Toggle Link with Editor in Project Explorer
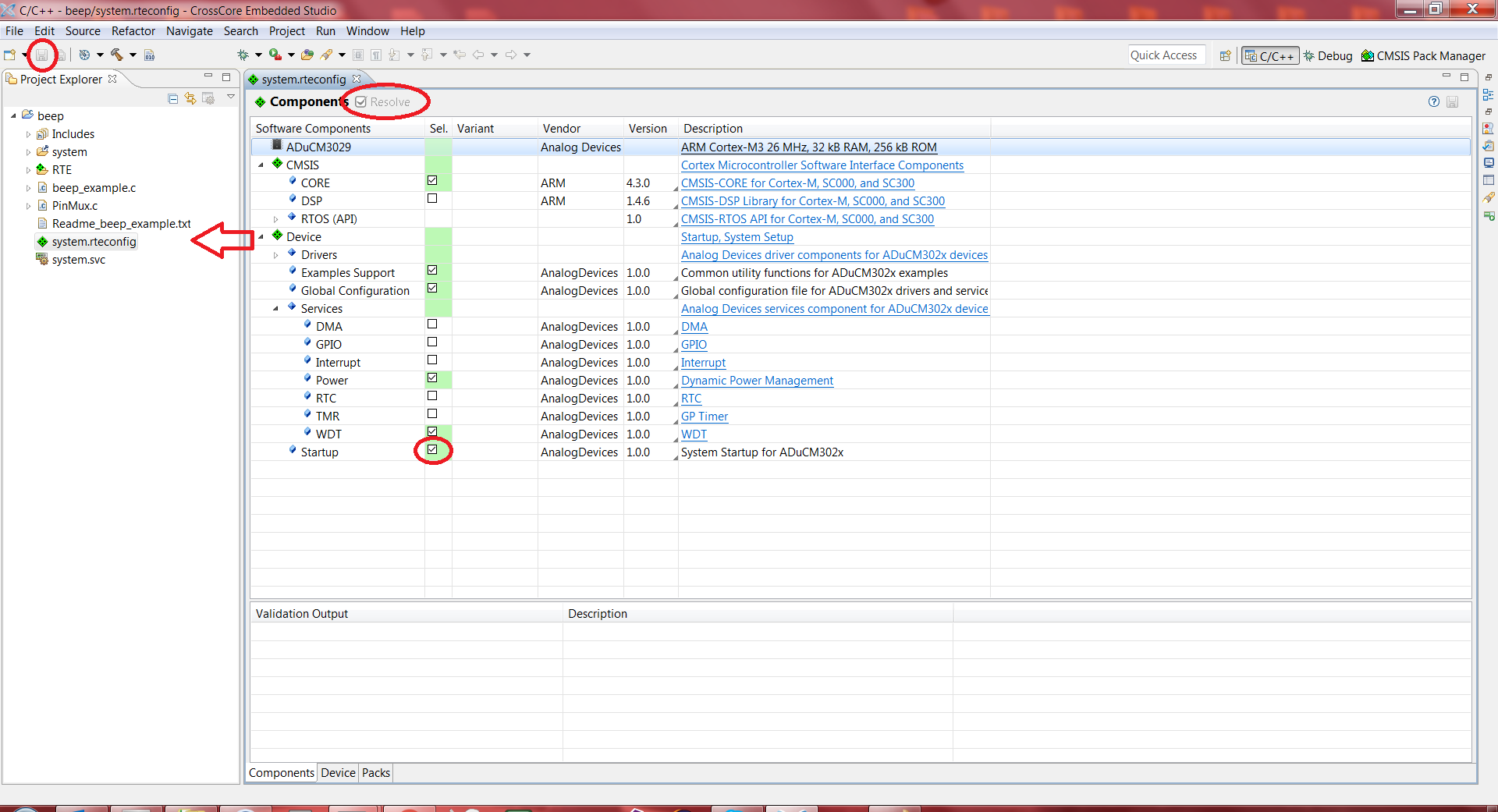 pyautogui.click(x=190, y=98)
